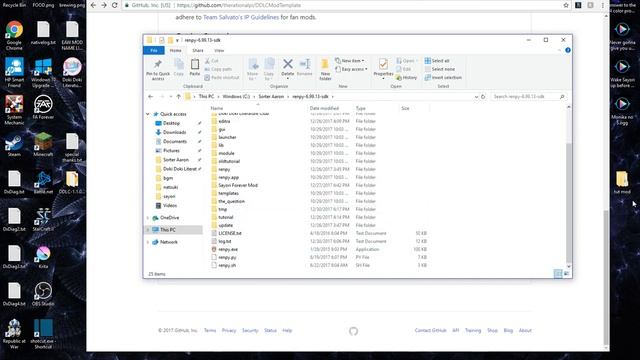Open the Steam desktop icon

pyautogui.click(x=14, y=146)
